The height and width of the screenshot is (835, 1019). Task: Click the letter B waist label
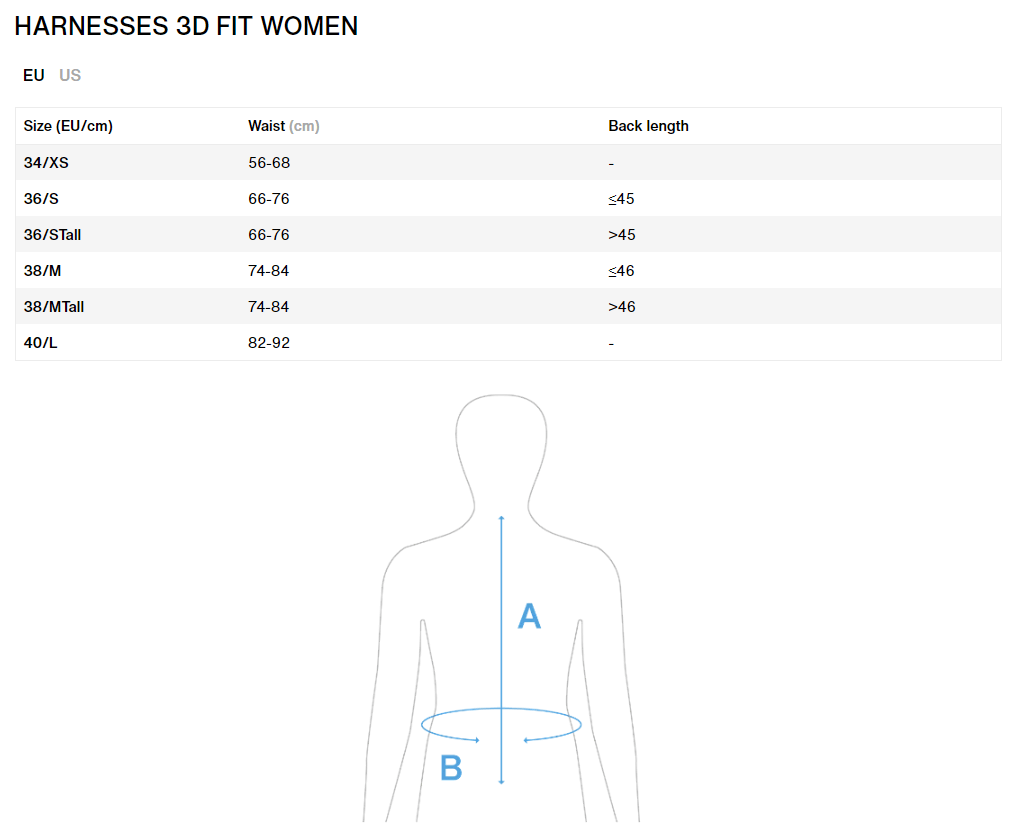coord(451,768)
